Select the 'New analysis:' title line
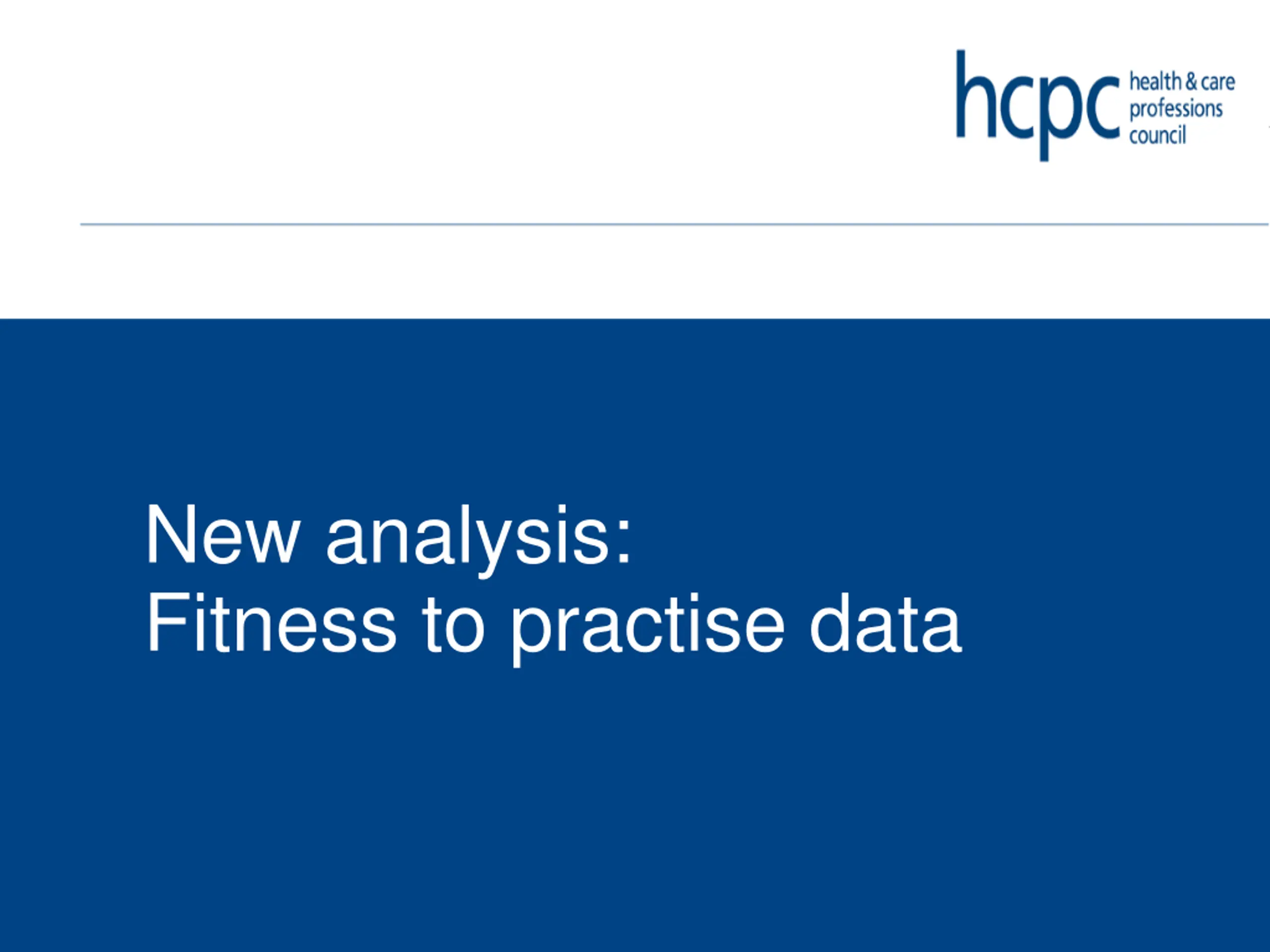This screenshot has width=1270, height=952. [389, 536]
